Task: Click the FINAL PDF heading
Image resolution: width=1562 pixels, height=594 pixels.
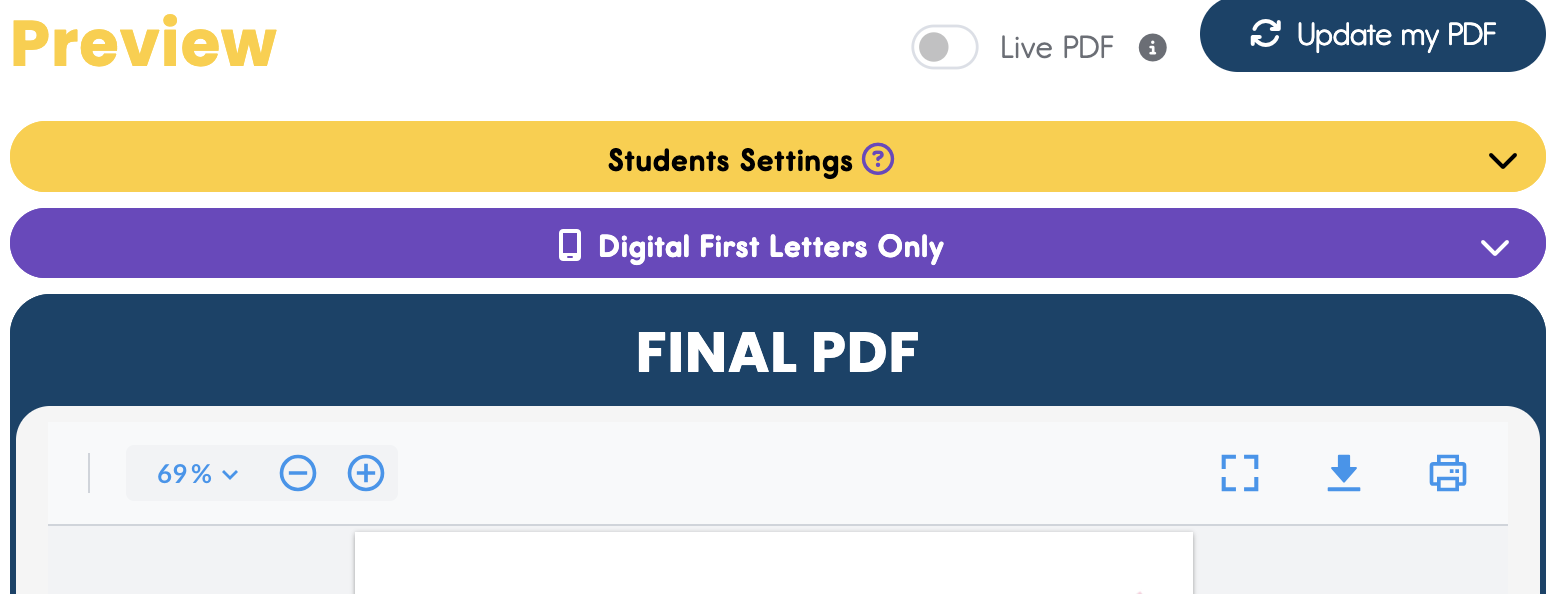Action: (x=777, y=353)
